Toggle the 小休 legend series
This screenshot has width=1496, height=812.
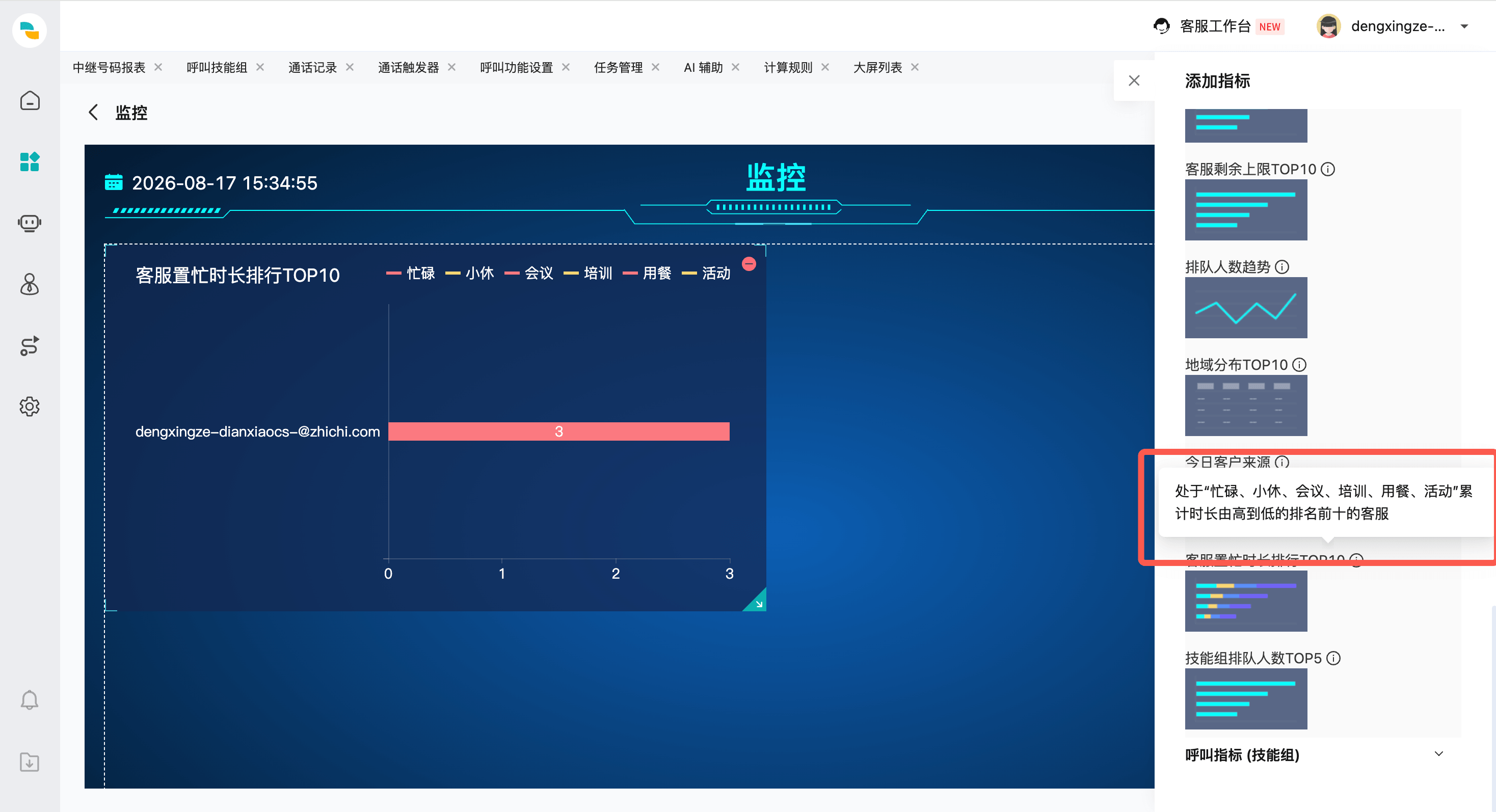(469, 273)
